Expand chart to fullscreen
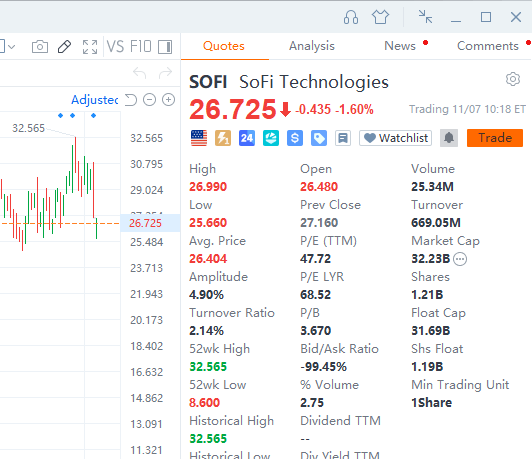The width and height of the screenshot is (532, 459). [90, 46]
